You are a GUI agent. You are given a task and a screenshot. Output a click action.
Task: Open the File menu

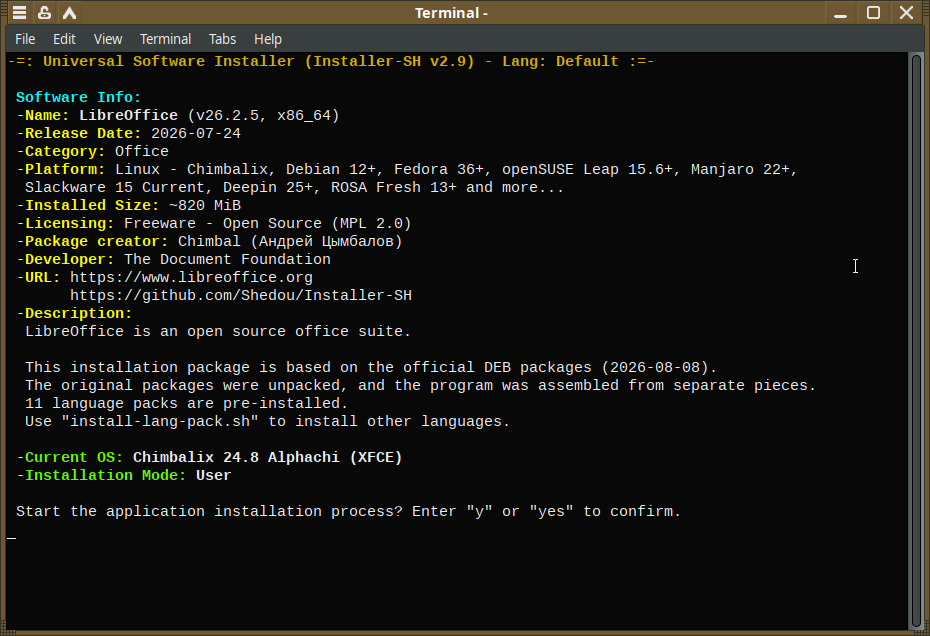[25, 39]
